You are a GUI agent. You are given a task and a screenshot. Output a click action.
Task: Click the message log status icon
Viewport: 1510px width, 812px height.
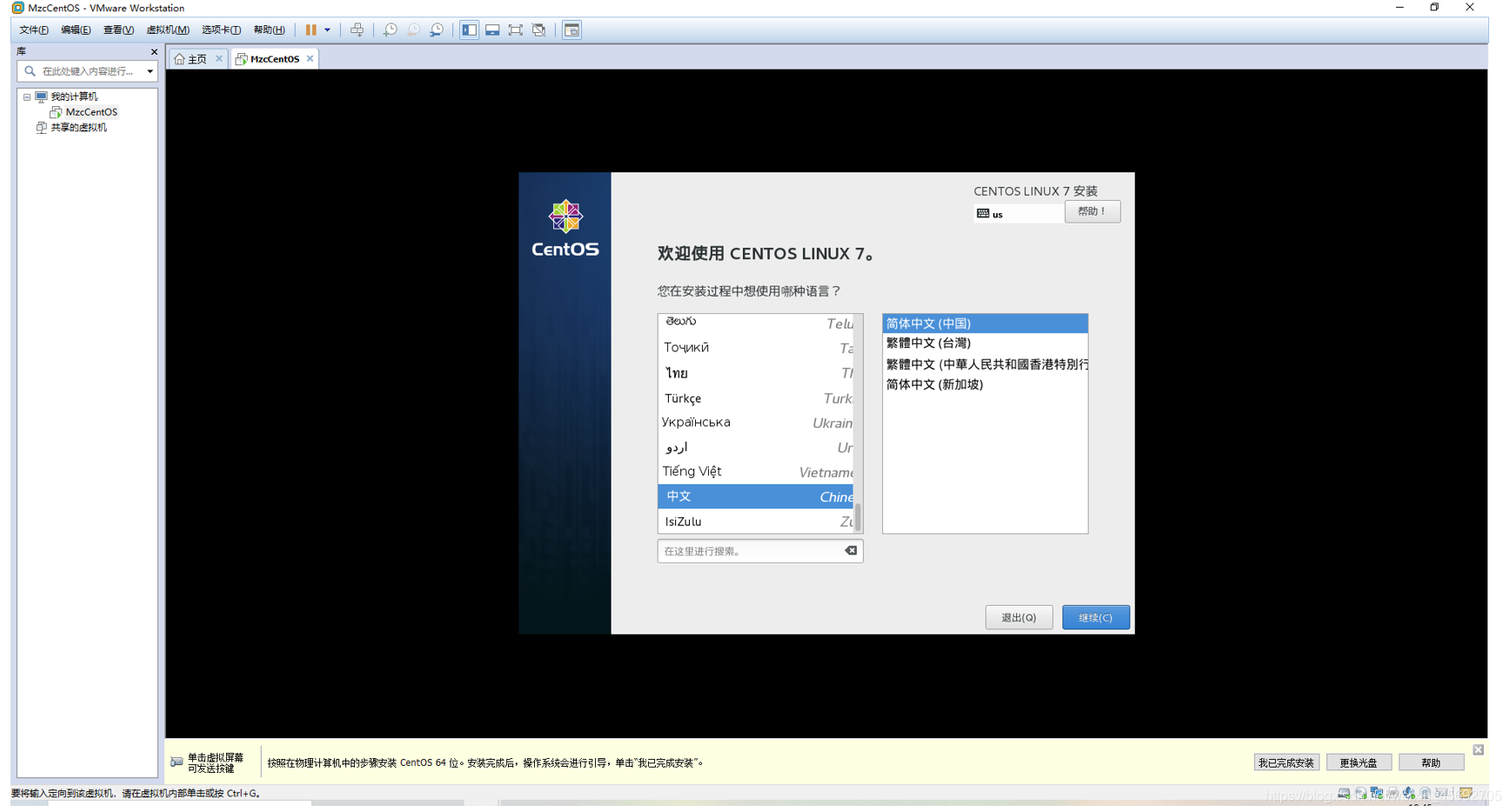point(1466,794)
